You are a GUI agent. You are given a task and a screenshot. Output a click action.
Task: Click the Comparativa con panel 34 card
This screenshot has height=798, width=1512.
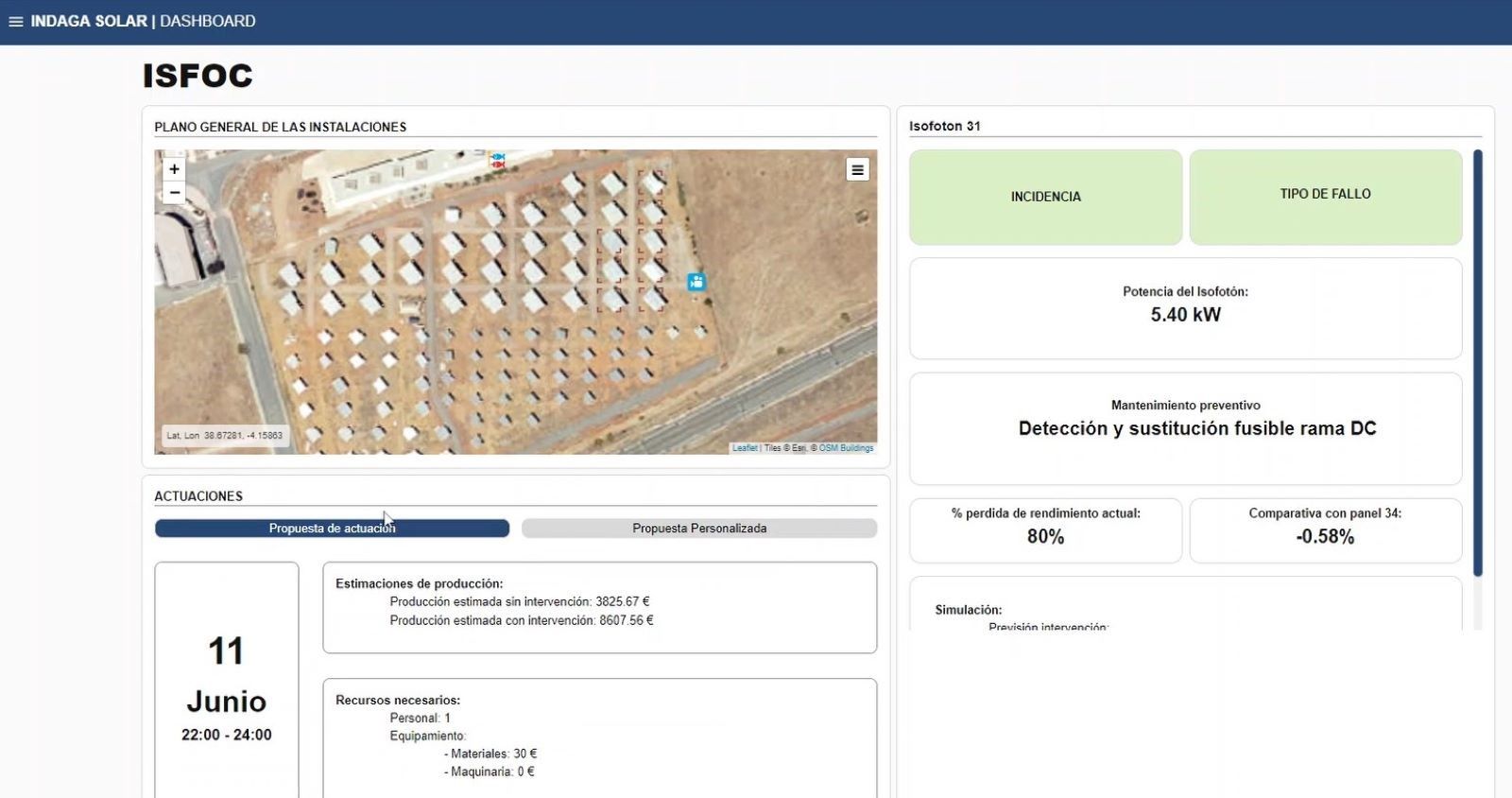coord(1325,529)
